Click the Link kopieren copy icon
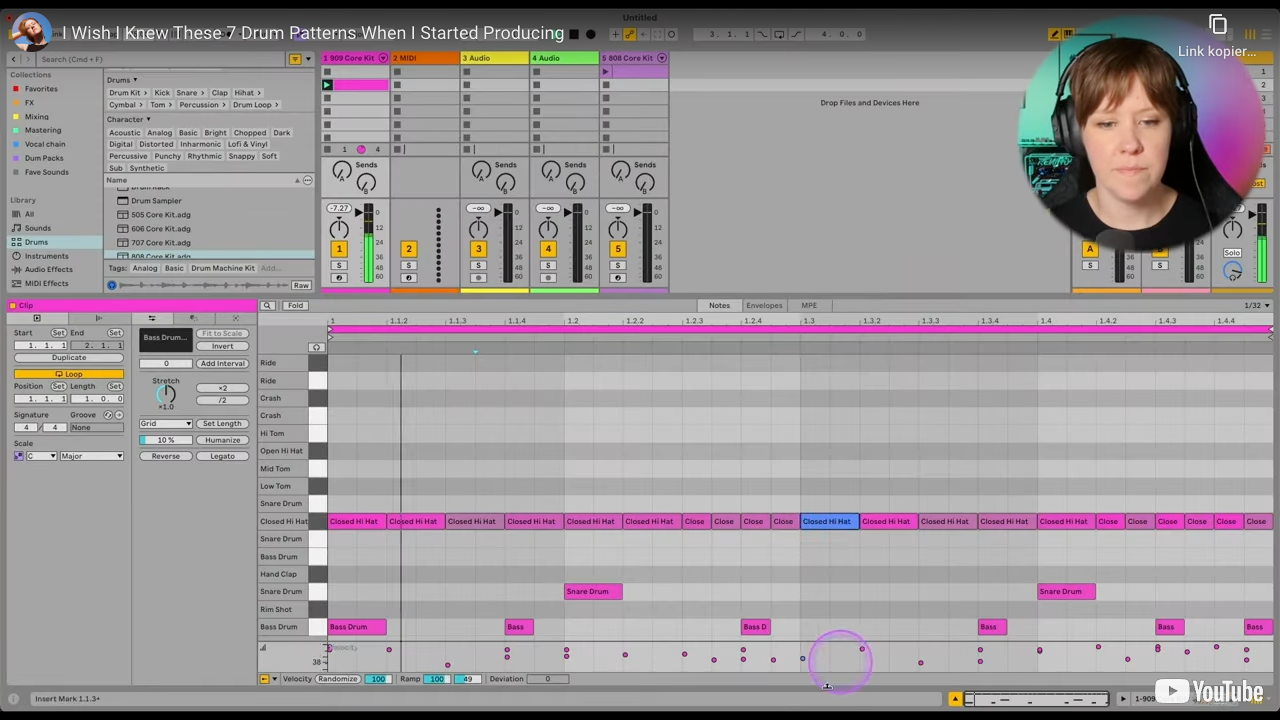This screenshot has width=1280, height=720. point(1217,25)
